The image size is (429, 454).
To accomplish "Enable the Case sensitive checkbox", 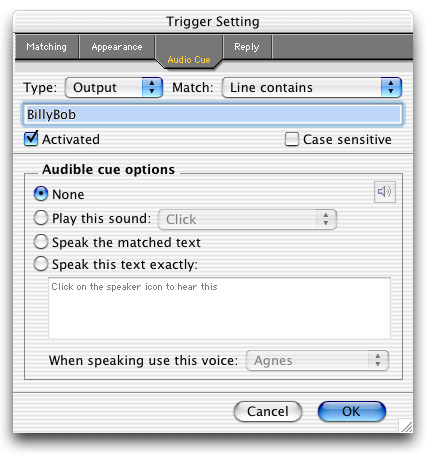I will click(x=292, y=139).
